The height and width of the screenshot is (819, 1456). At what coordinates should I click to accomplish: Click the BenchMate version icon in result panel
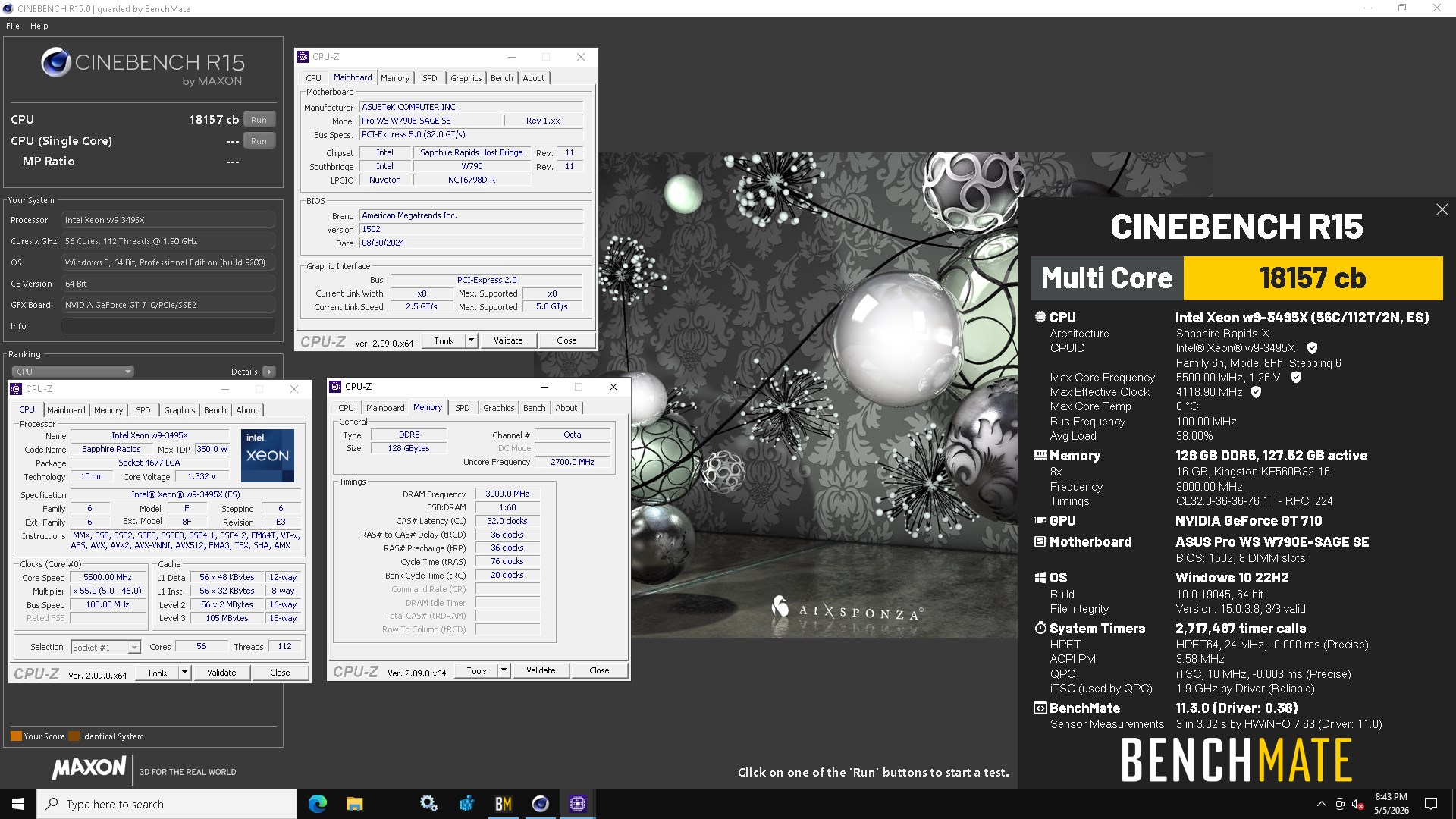click(1040, 708)
